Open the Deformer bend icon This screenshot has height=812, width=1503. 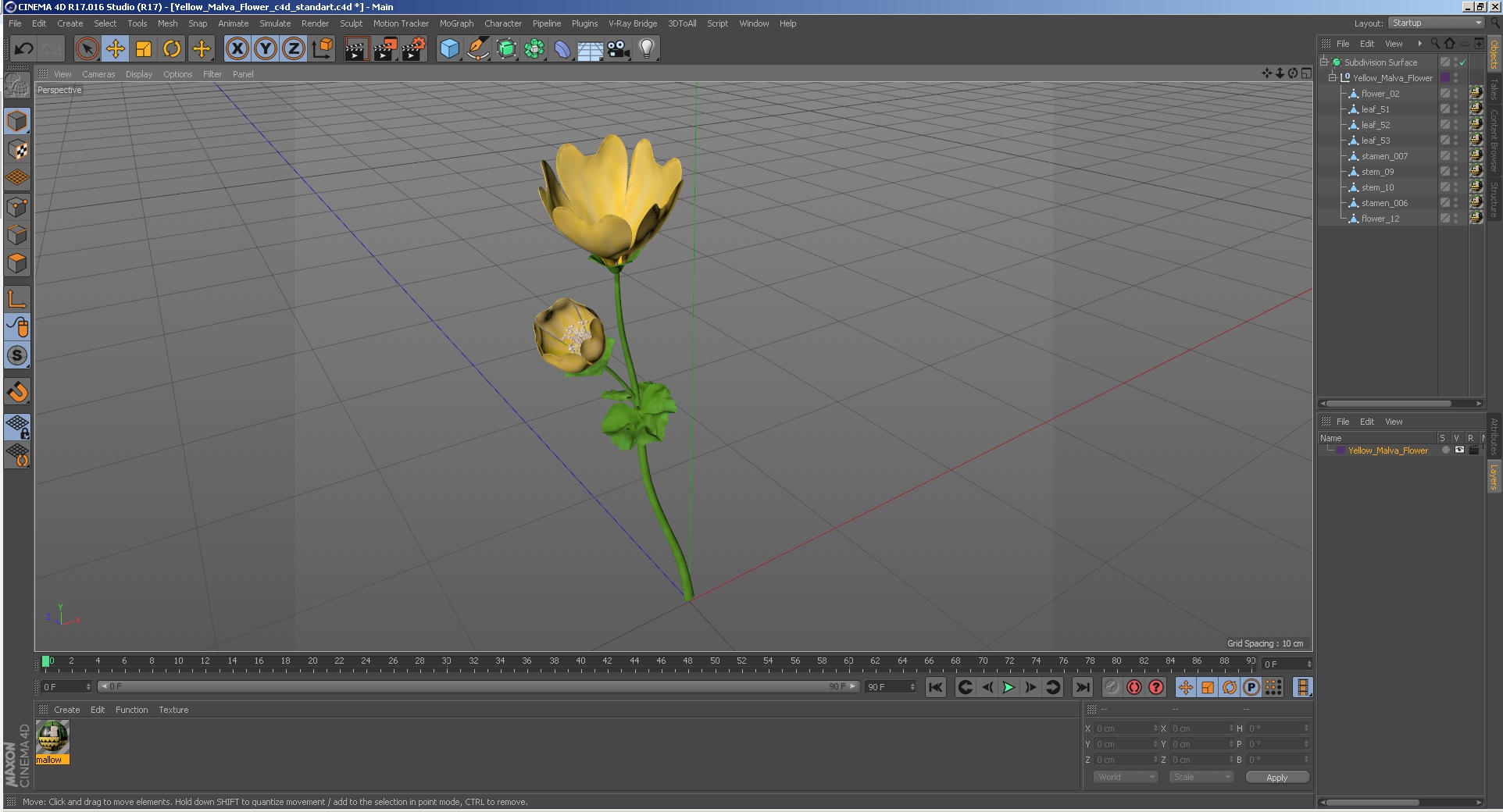point(562,49)
